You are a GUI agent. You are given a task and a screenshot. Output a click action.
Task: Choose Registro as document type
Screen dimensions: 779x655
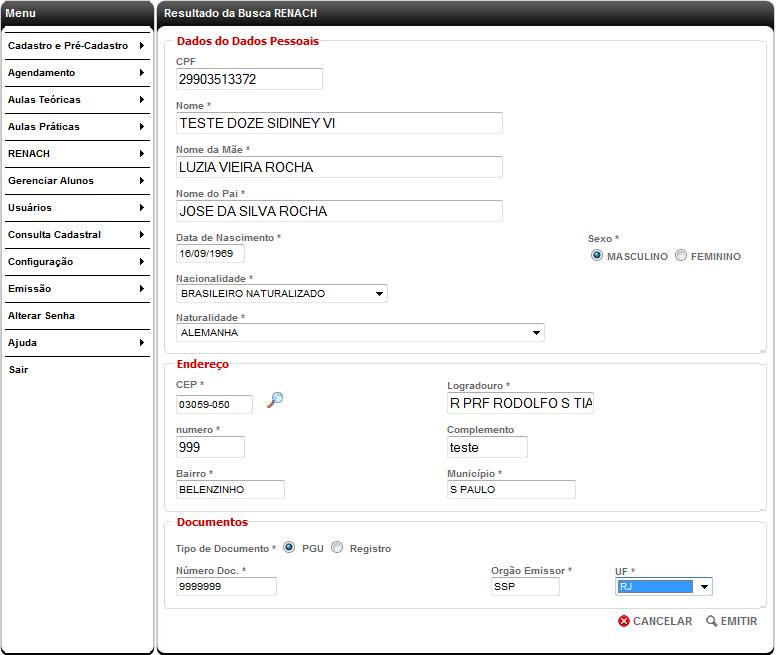click(x=337, y=547)
